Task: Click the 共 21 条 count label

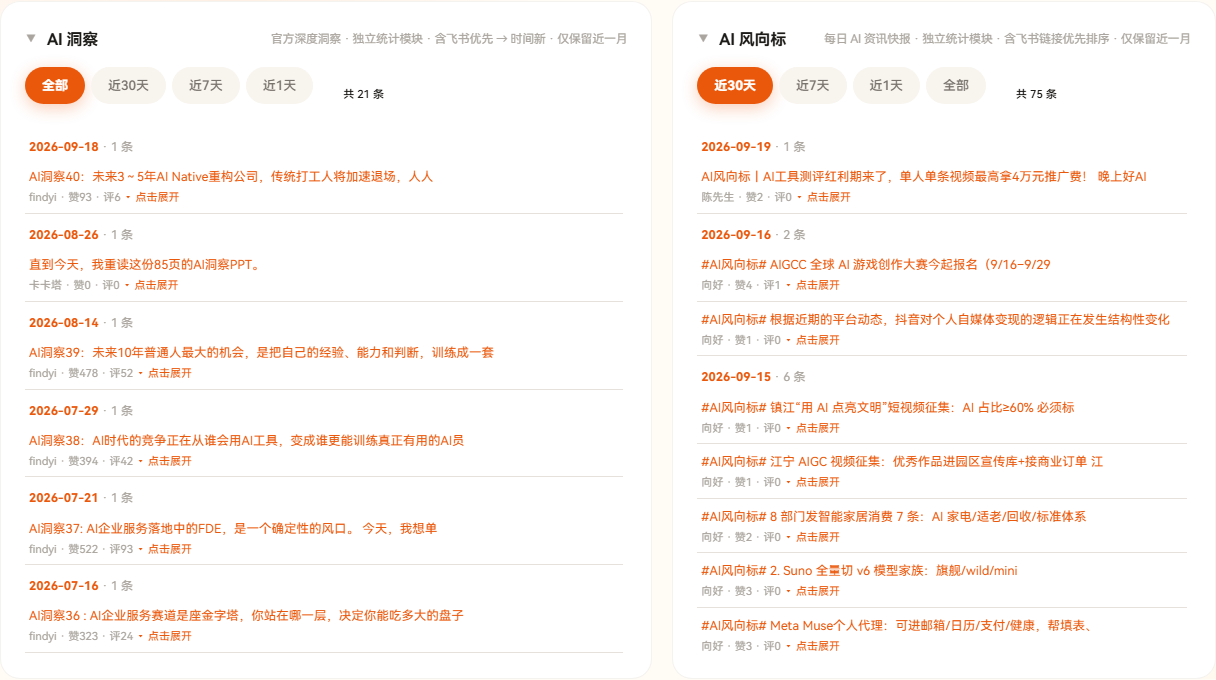Action: tap(364, 94)
